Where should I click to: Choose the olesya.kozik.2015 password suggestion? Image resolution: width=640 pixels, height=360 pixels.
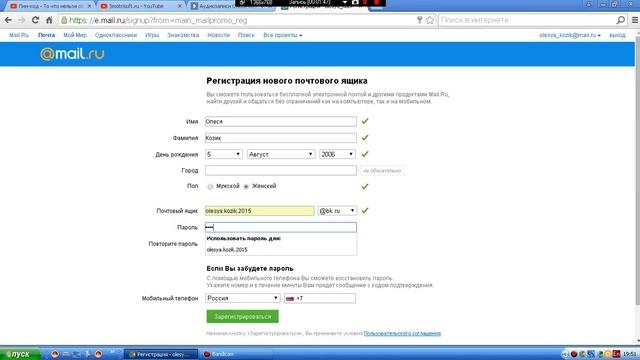[281, 249]
